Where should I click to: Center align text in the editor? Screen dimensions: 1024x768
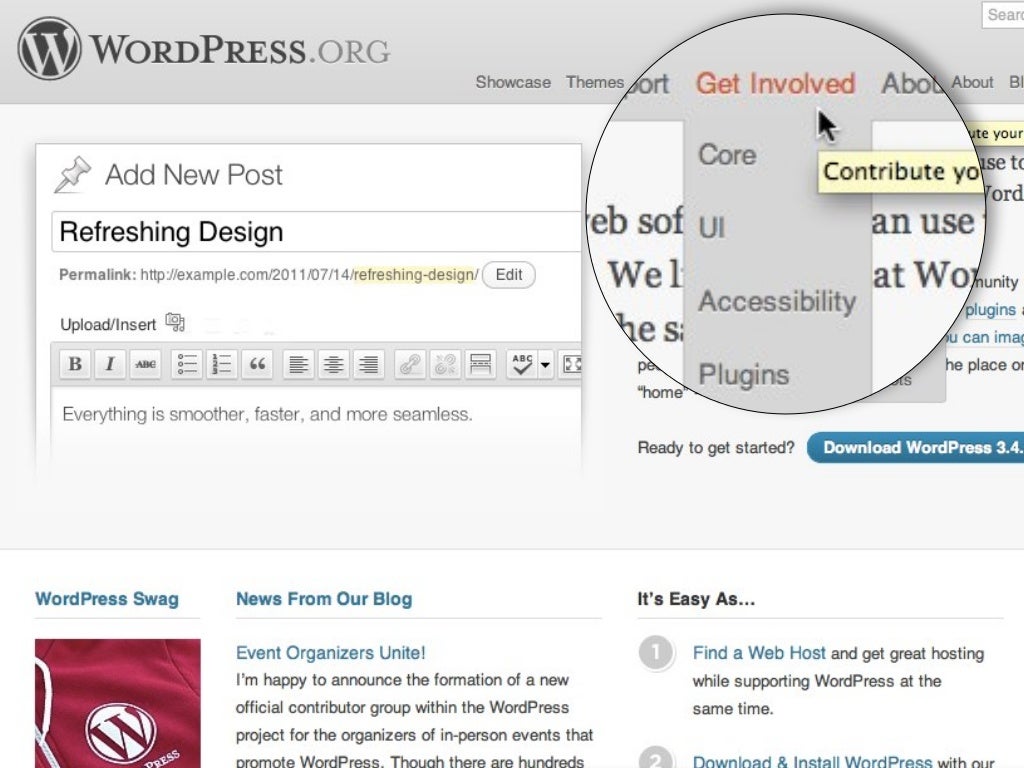(334, 364)
